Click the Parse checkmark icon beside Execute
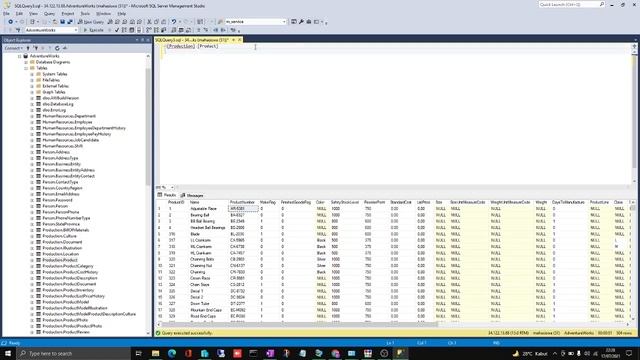Screen dimensions: 640x360 [117, 30]
